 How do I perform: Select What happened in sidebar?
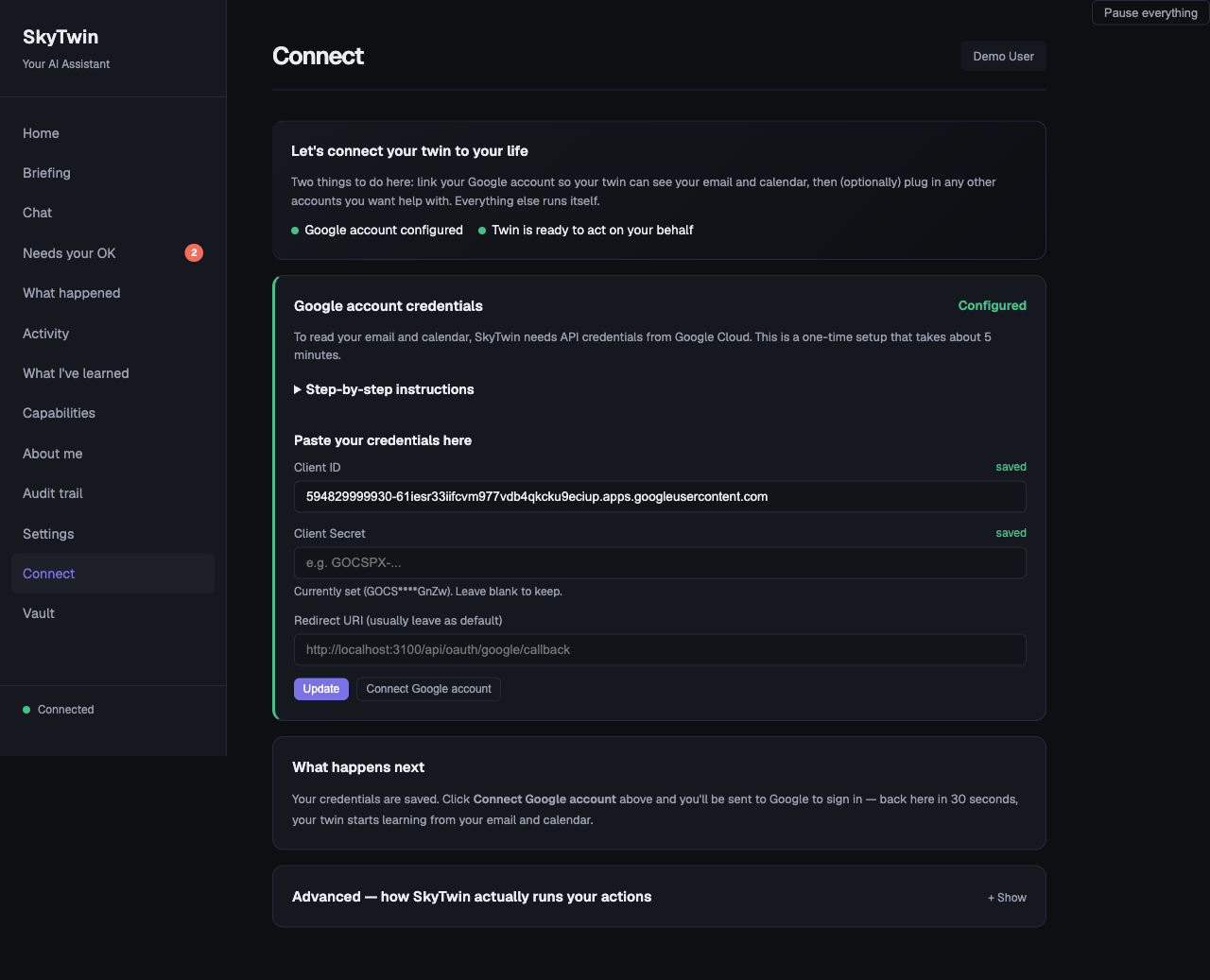112,293
